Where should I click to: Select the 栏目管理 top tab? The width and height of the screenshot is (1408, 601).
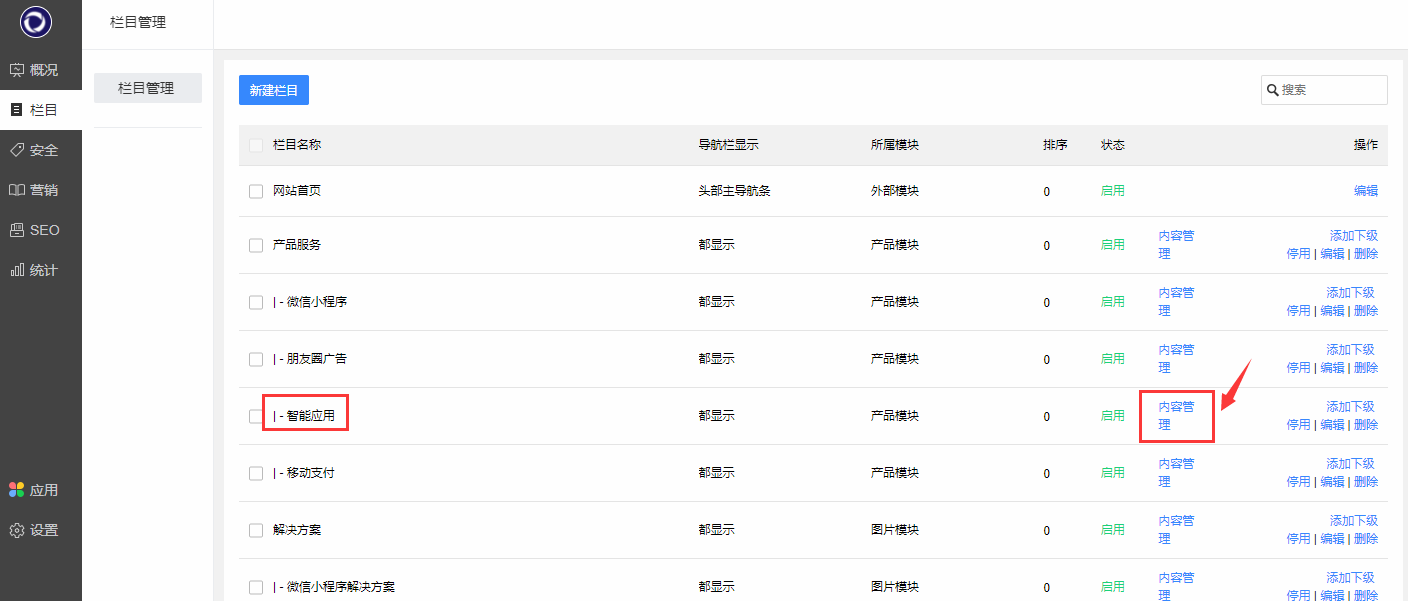138,22
